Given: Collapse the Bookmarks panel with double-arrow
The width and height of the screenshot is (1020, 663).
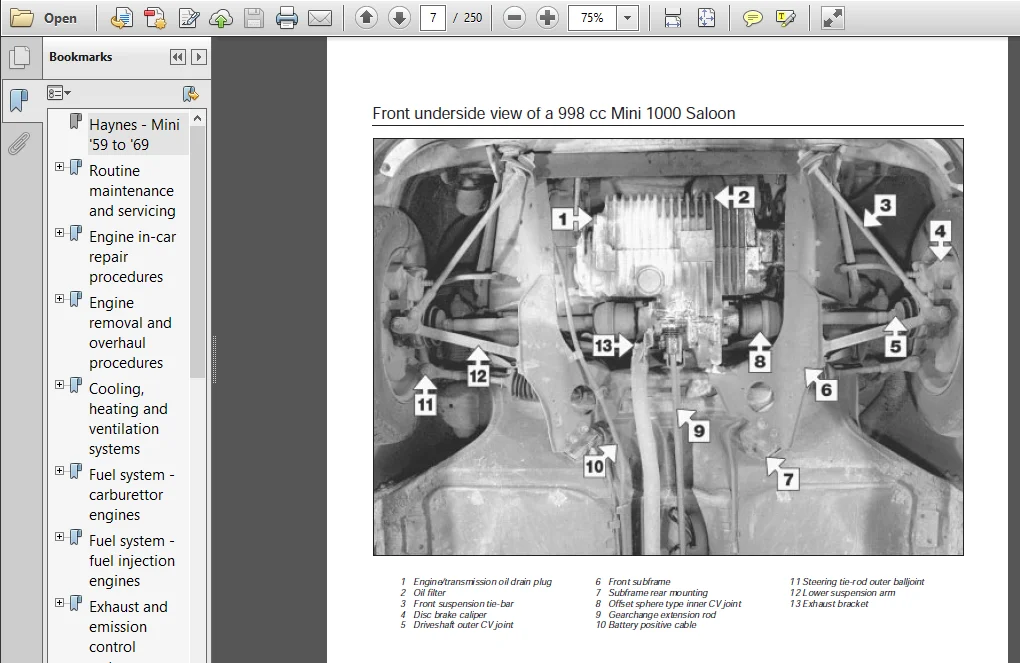Looking at the screenshot, I should 178,57.
